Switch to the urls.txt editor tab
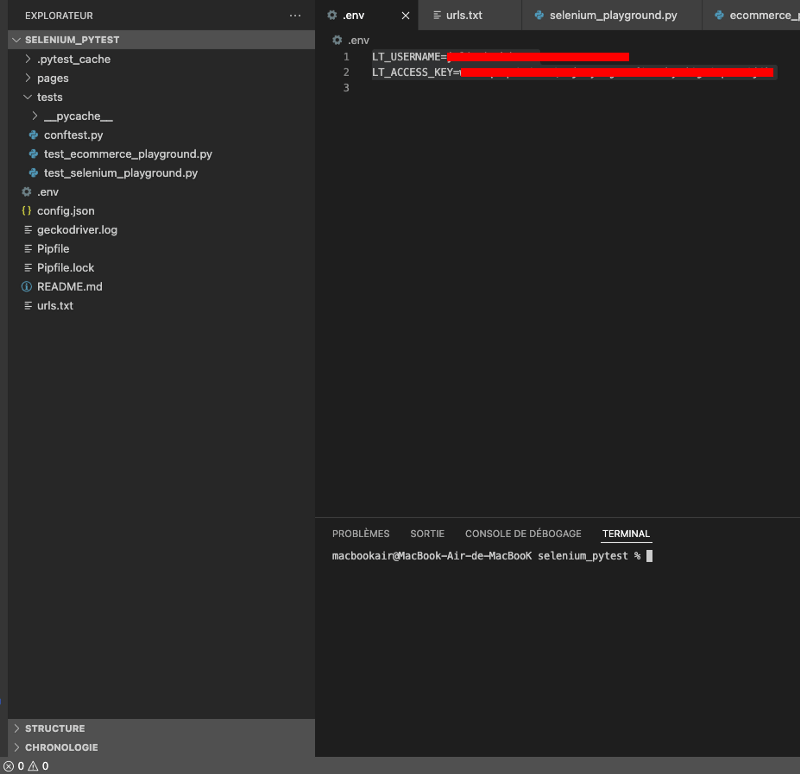Viewport: 800px width, 774px height. [x=467, y=15]
